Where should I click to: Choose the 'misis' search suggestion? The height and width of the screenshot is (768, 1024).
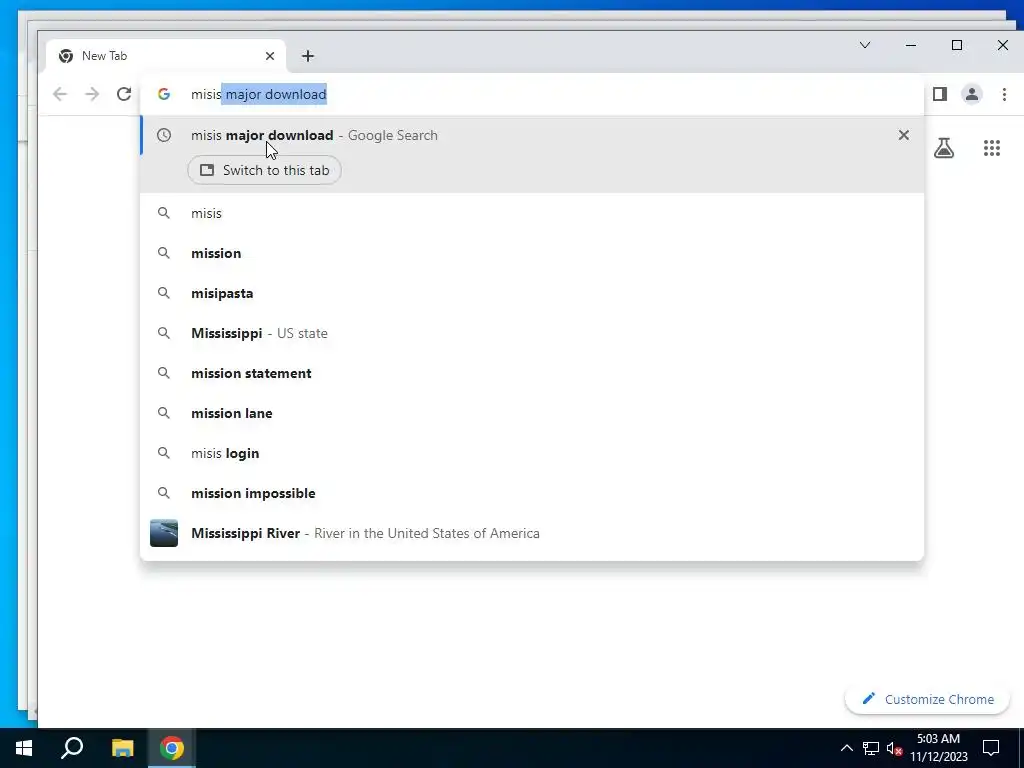(x=532, y=214)
